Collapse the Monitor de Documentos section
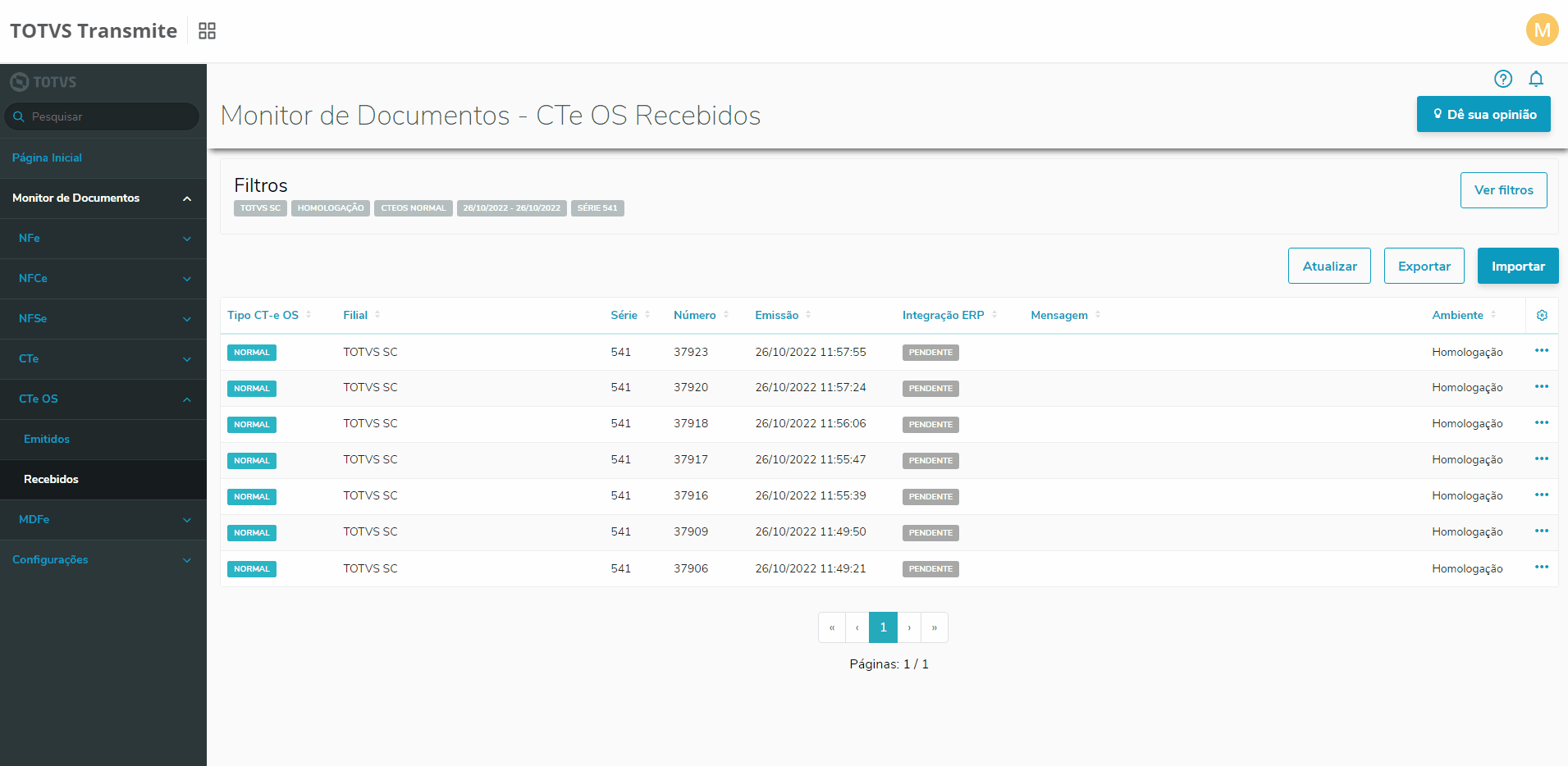The width and height of the screenshot is (1568, 766). click(103, 198)
